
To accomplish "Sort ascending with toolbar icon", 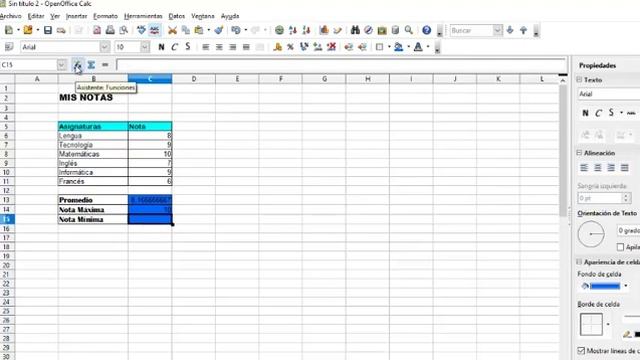I will pyautogui.click(x=293, y=30).
